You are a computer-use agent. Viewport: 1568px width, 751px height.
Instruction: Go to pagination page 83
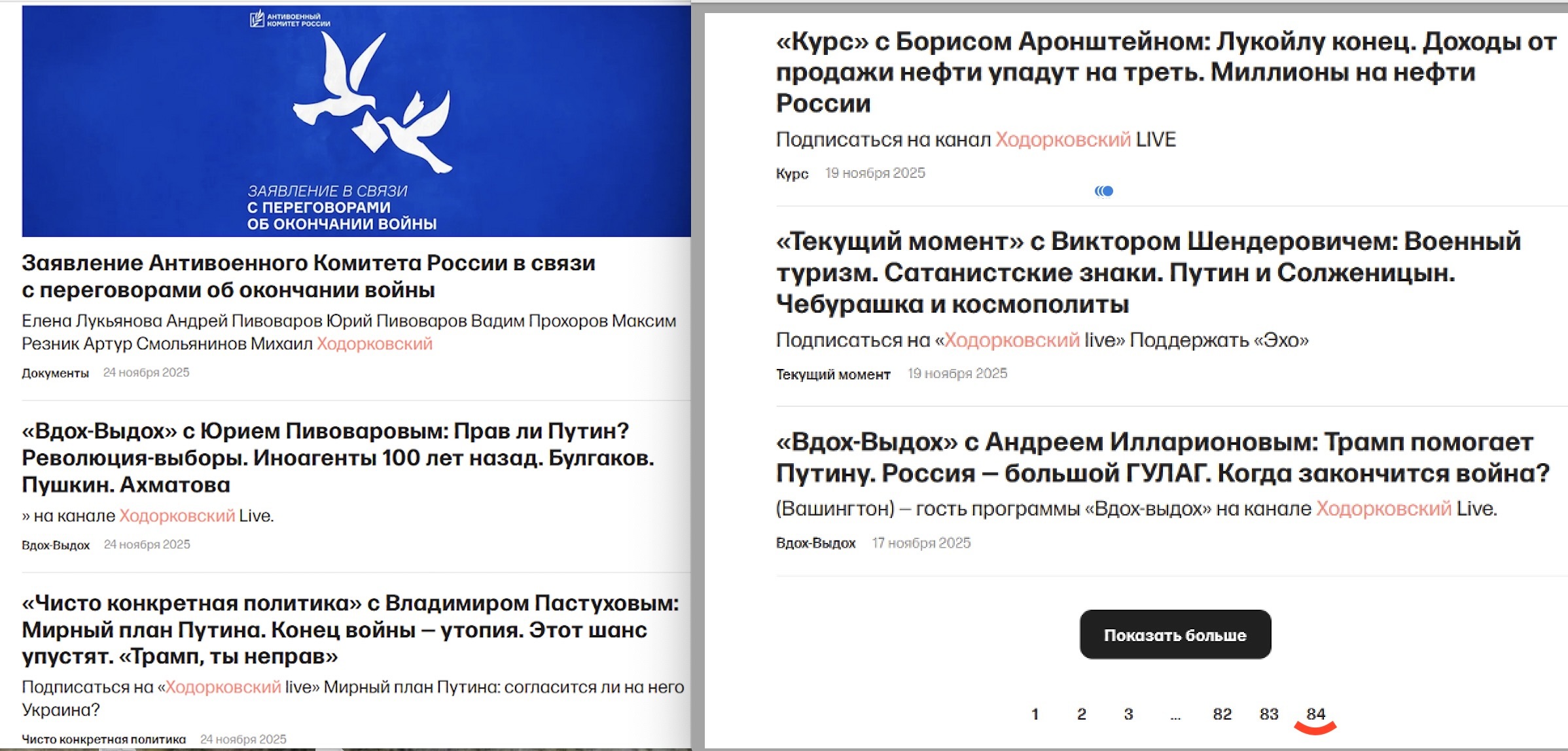click(1269, 714)
